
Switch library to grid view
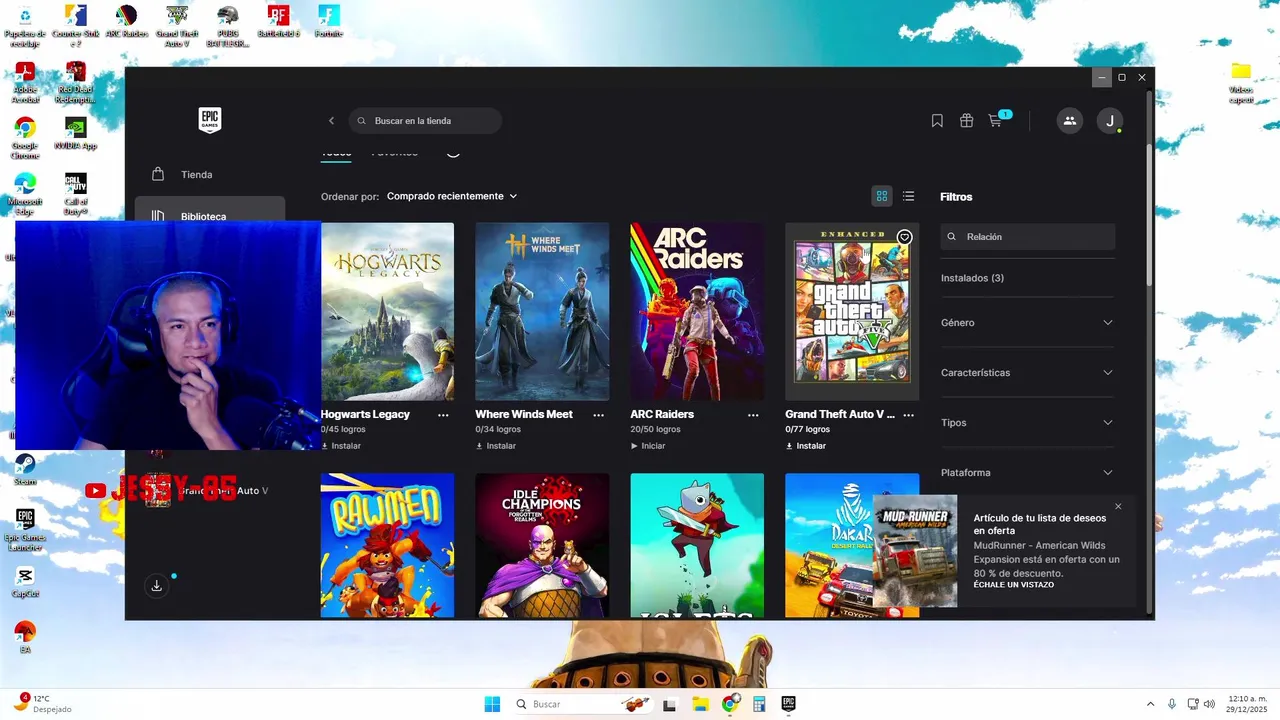click(x=881, y=196)
